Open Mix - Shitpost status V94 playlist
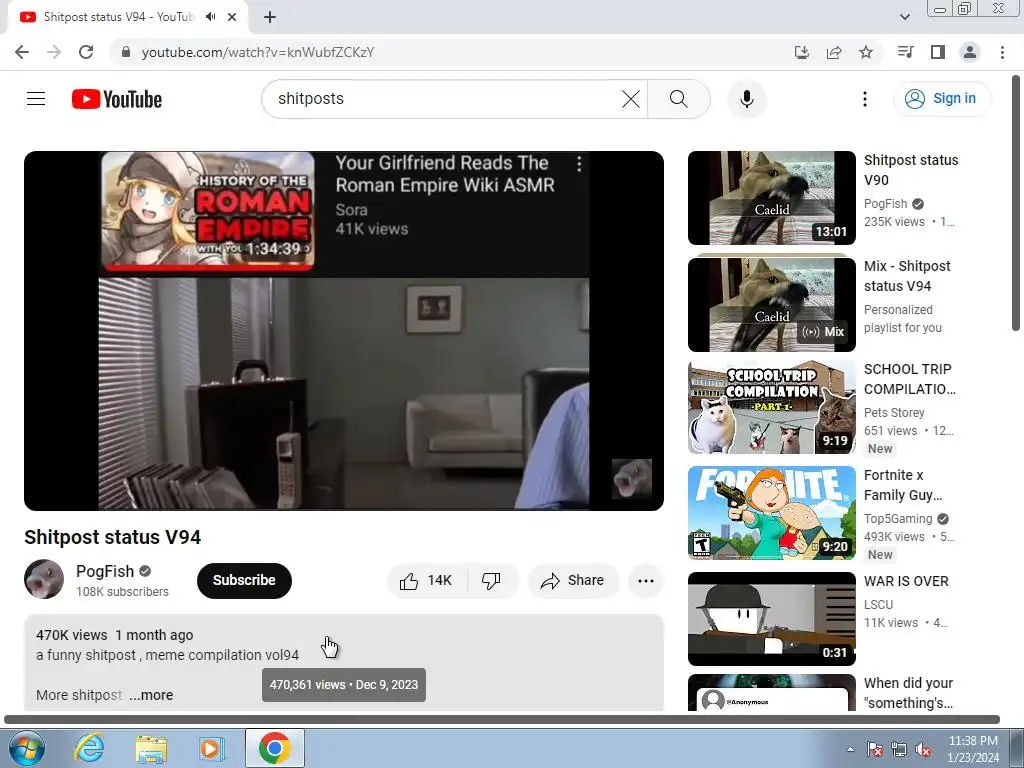 (x=907, y=276)
